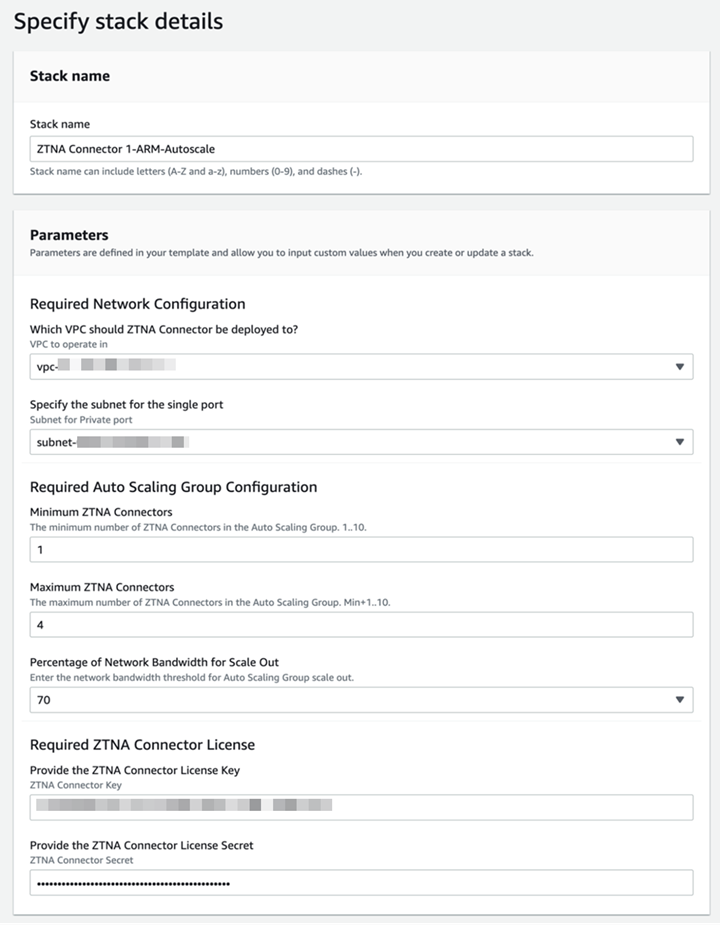This screenshot has height=925, width=720.
Task: Click the ZTNA Connector License Key field
Action: 360,807
